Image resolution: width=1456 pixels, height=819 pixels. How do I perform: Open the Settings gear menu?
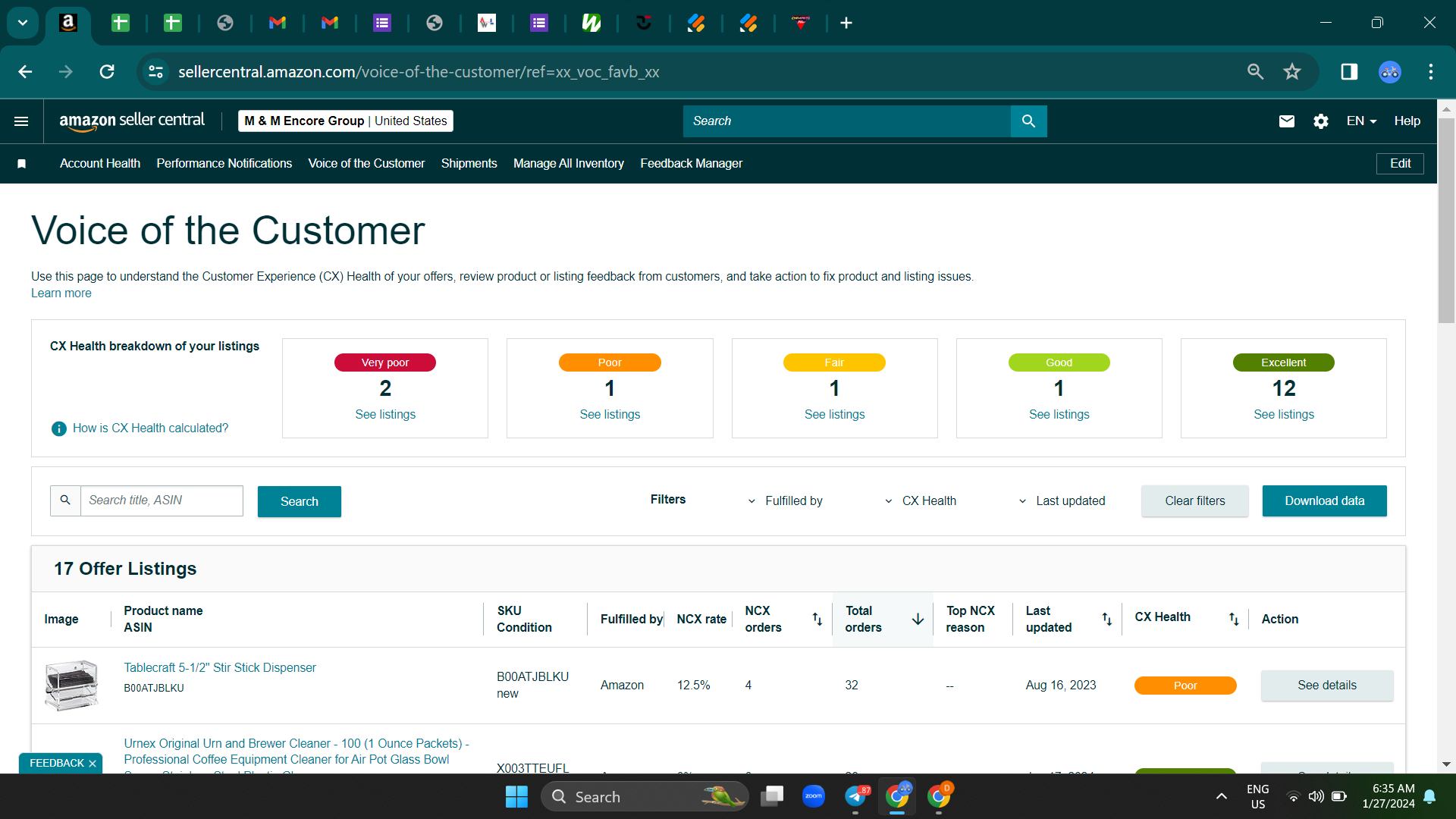click(1321, 121)
